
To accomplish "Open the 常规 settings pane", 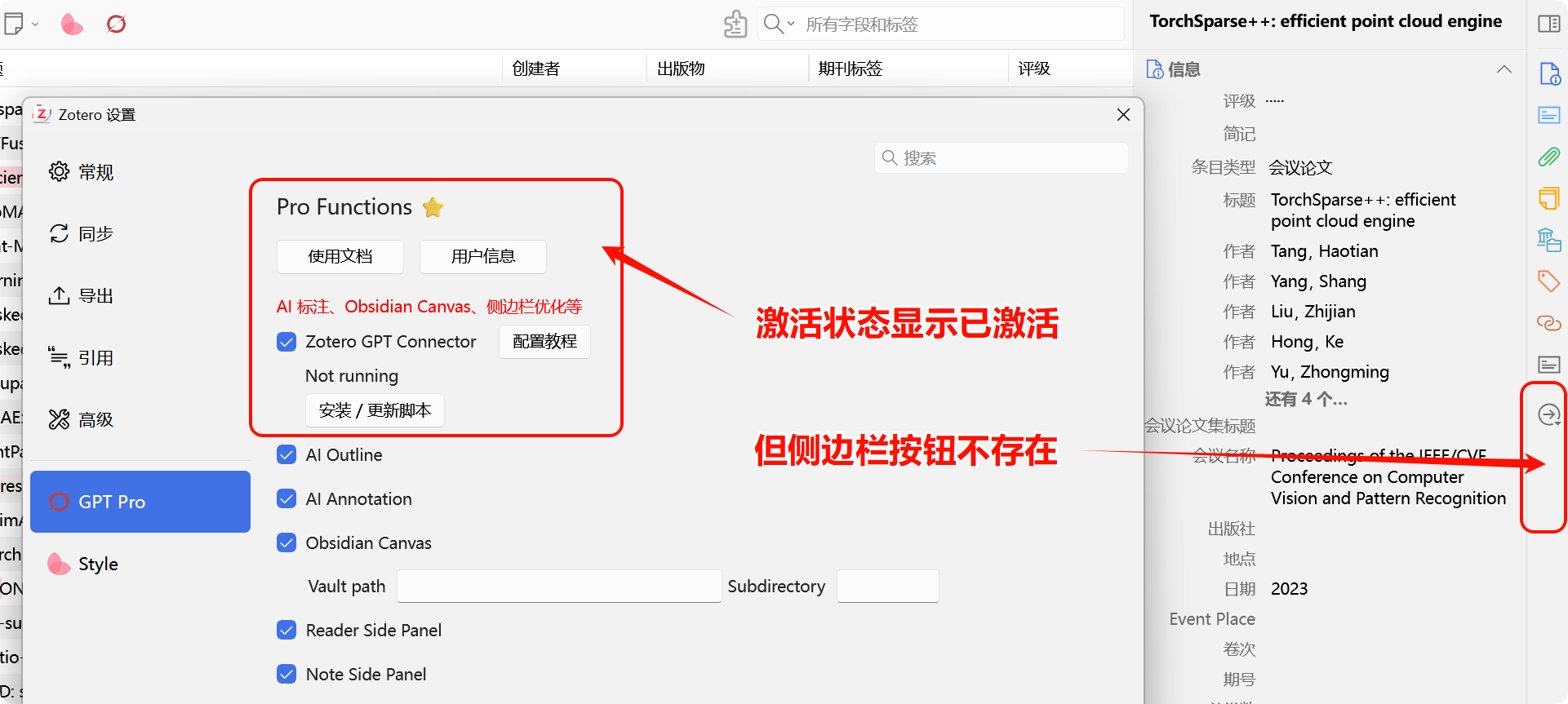I will tap(140, 172).
